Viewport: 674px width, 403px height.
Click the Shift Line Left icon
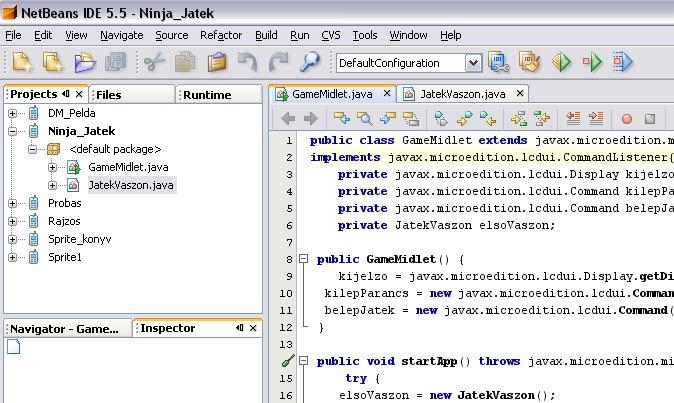(x=573, y=119)
